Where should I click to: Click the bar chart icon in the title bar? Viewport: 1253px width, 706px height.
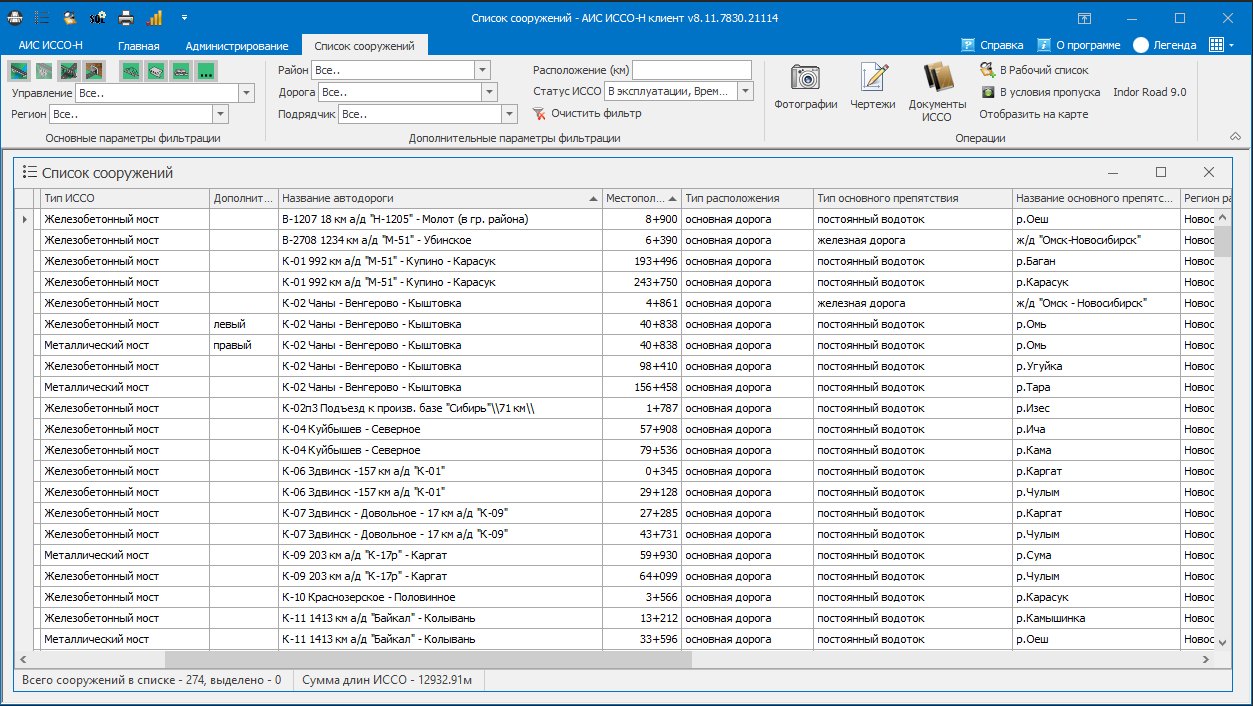[154, 18]
